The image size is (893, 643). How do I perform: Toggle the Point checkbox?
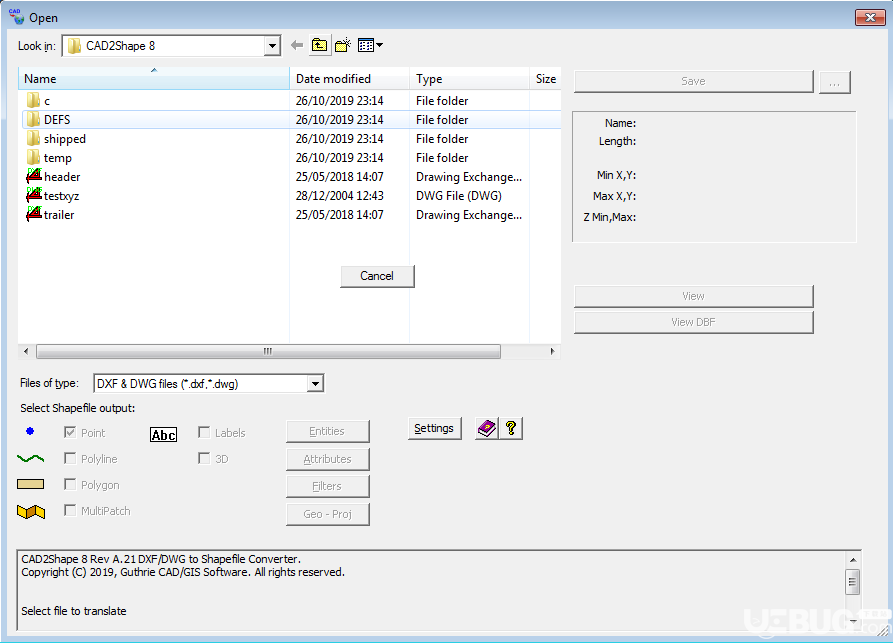[70, 432]
